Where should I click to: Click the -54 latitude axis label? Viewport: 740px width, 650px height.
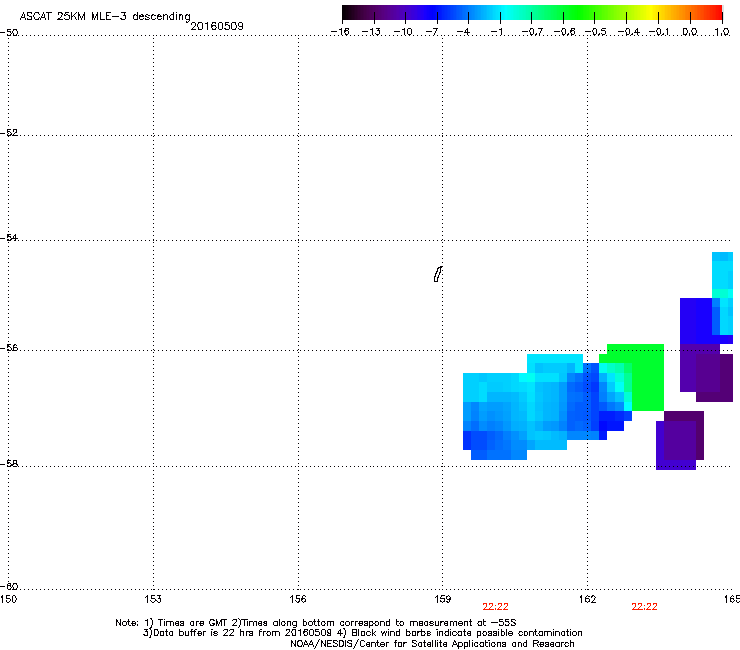pos(9,238)
